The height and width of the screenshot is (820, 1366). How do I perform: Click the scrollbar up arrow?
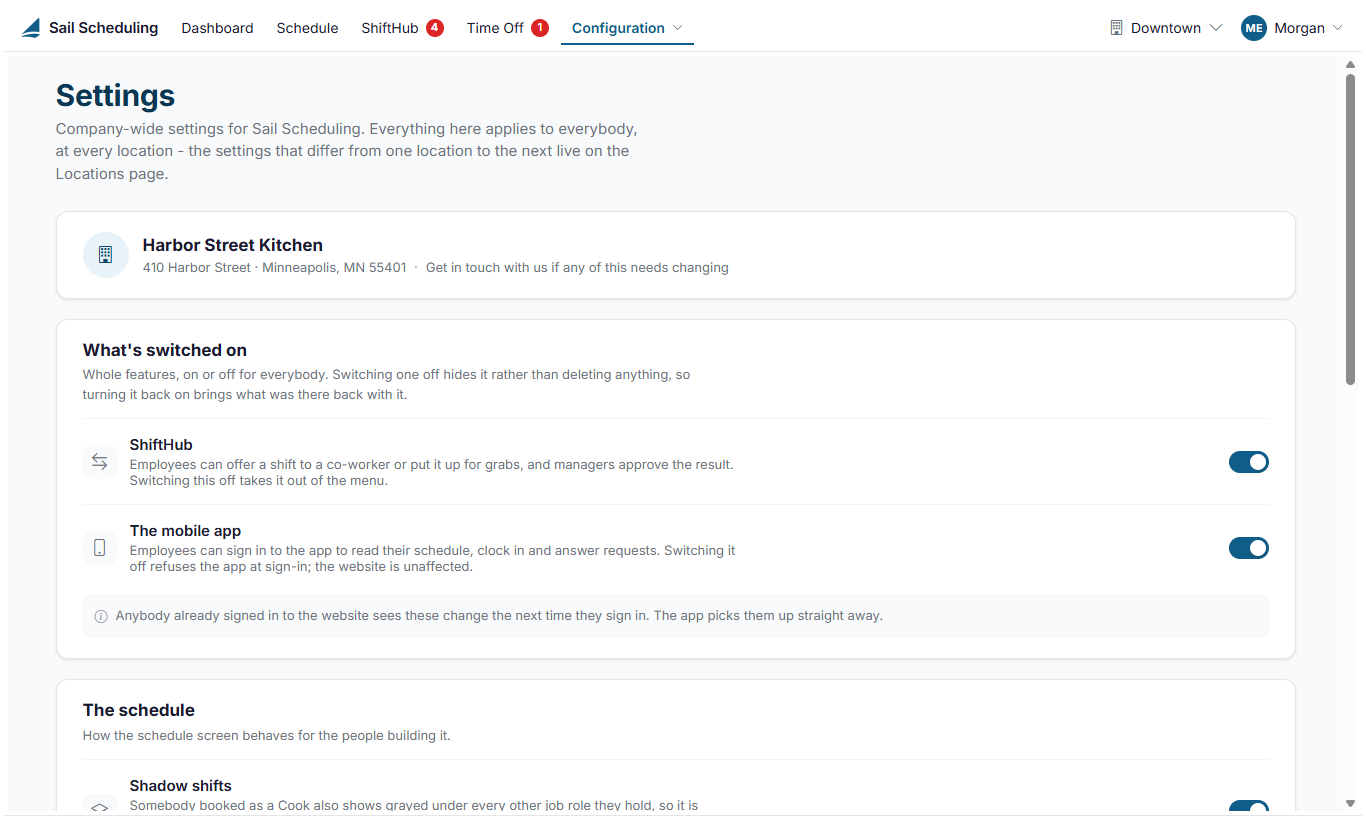point(1350,64)
